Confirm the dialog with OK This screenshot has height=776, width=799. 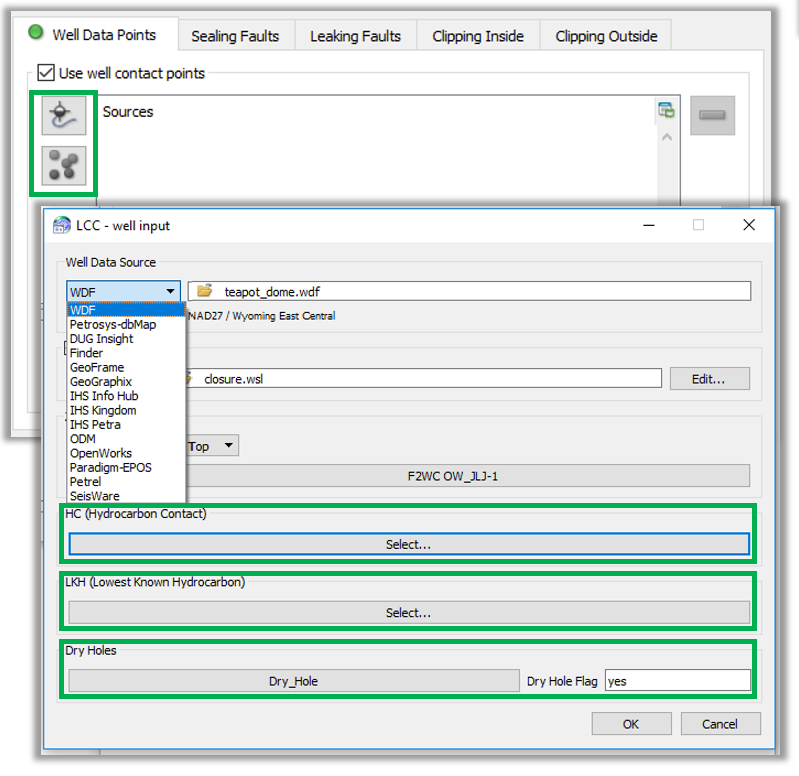click(631, 724)
